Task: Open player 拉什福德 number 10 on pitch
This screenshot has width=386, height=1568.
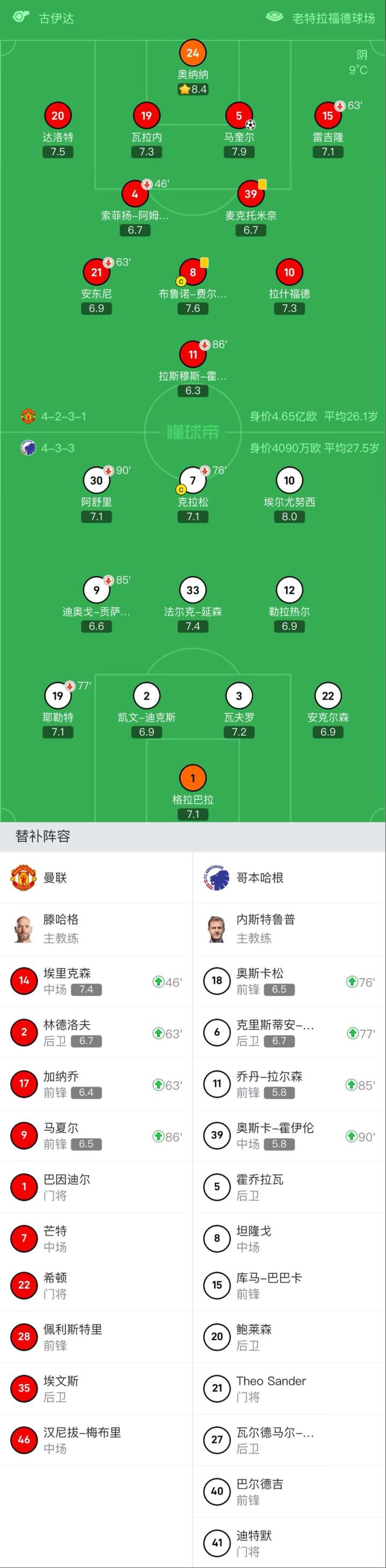Action: pos(289,272)
